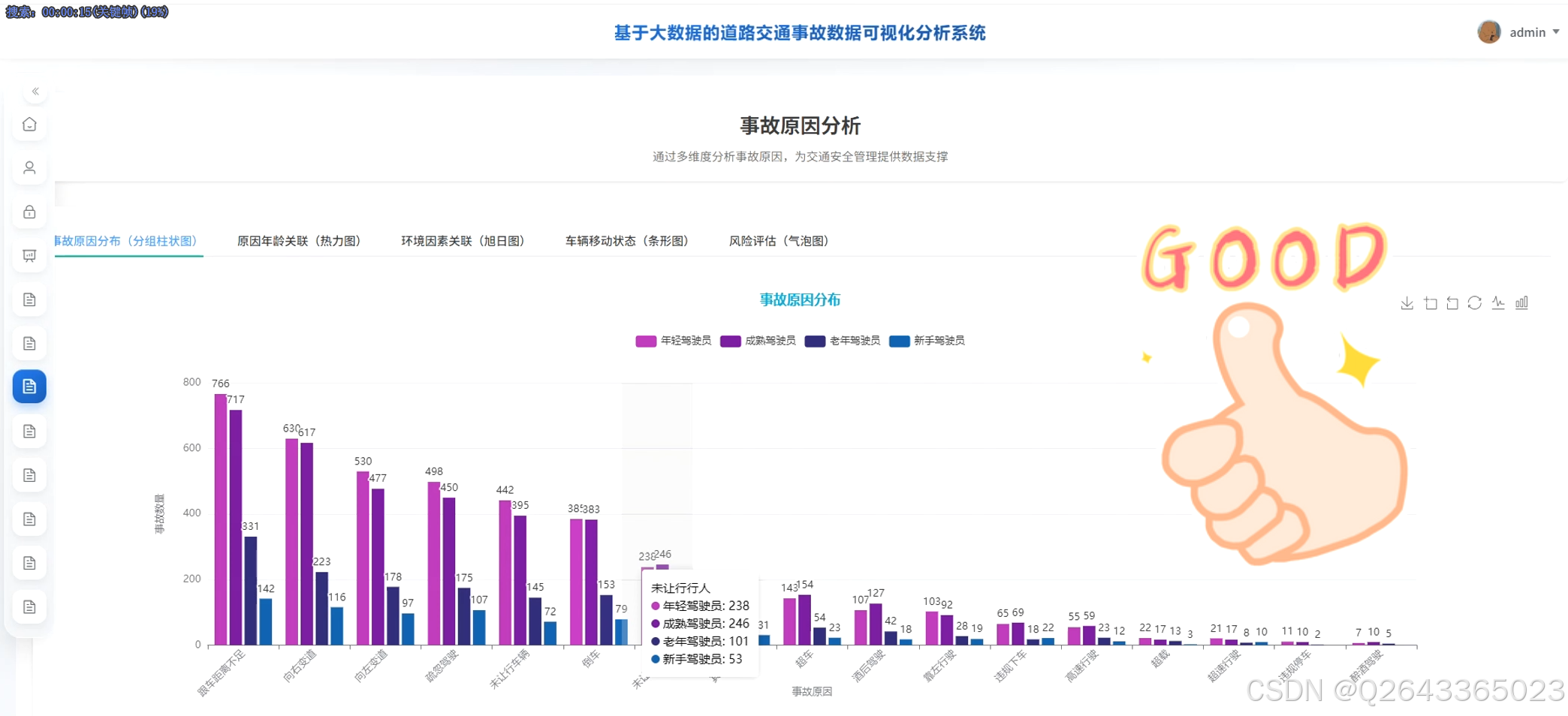Select 事故原因分布（分组柱状图）tab
Screen dimensions: 1568x716
pyautogui.click(x=126, y=241)
